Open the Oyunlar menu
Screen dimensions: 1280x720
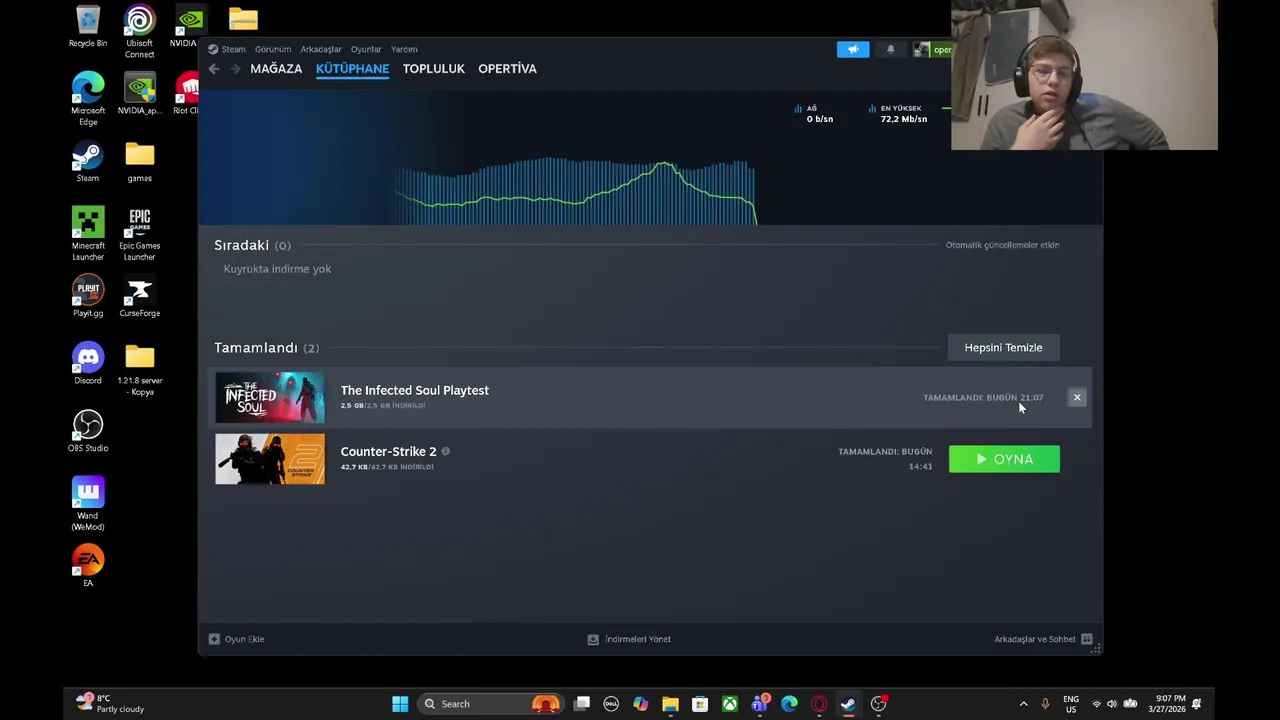click(x=366, y=49)
